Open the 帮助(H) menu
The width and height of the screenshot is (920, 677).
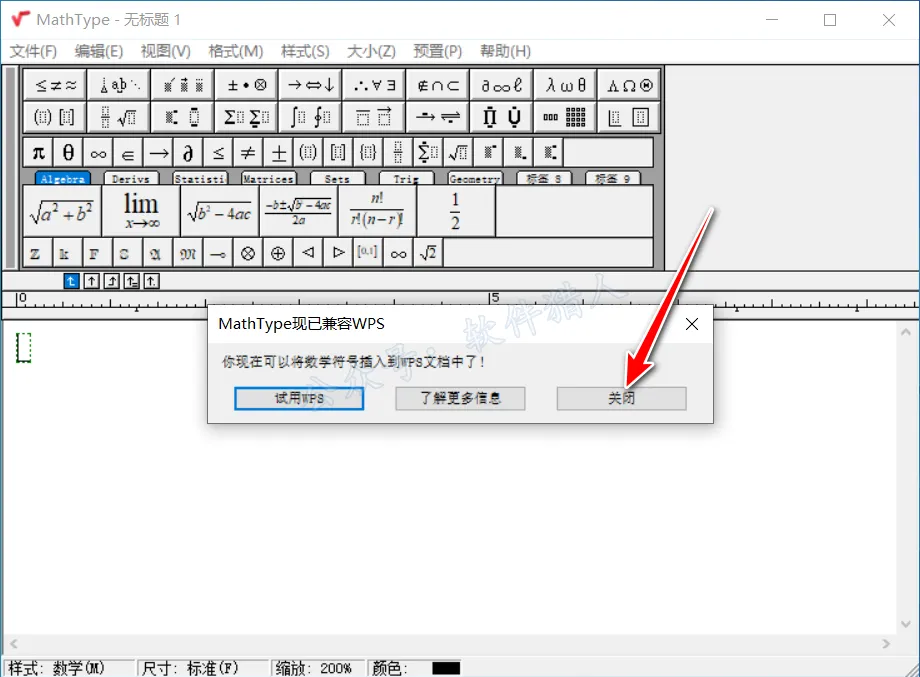coord(505,52)
